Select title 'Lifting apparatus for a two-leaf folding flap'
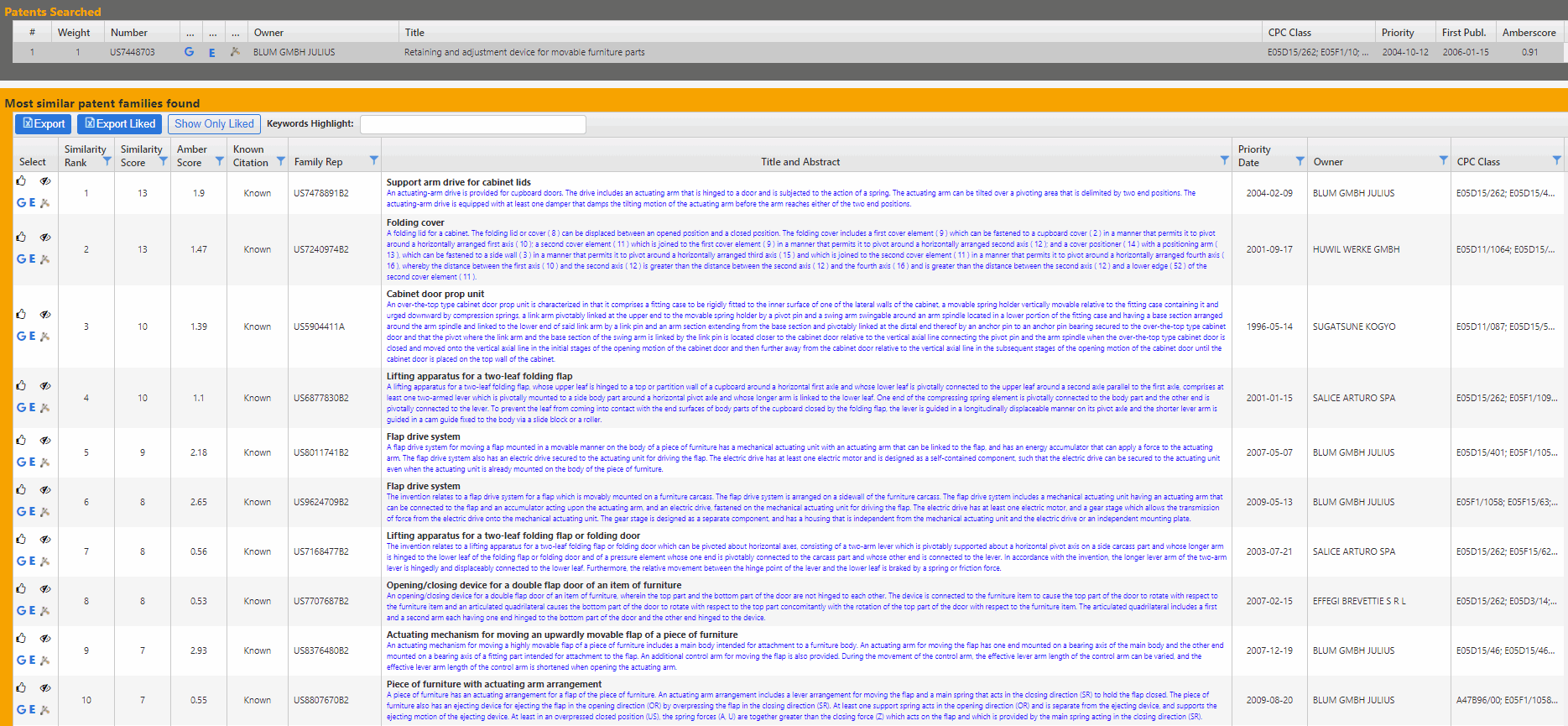The width and height of the screenshot is (1568, 726). click(480, 376)
